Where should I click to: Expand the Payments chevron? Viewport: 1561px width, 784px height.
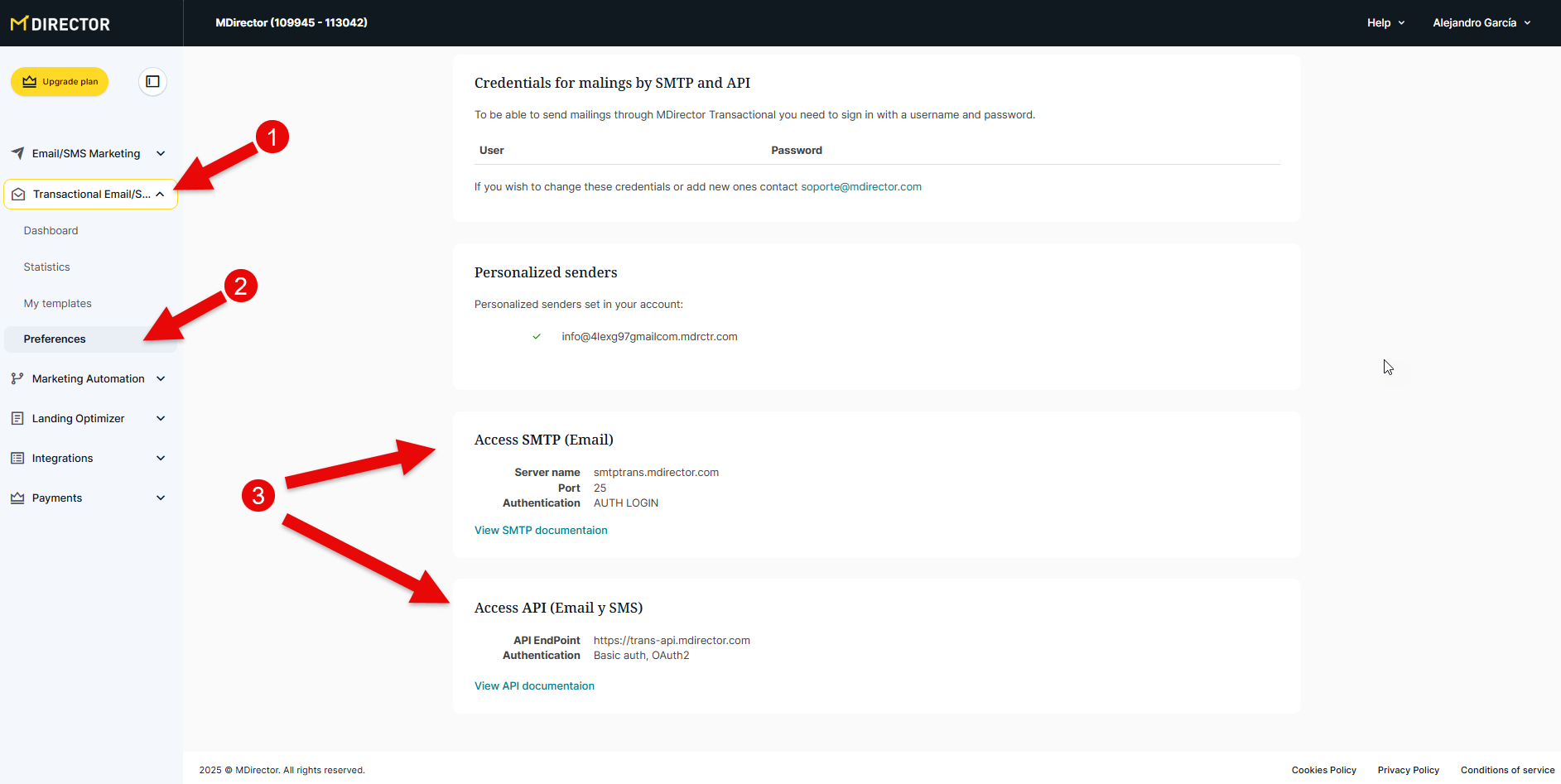161,498
